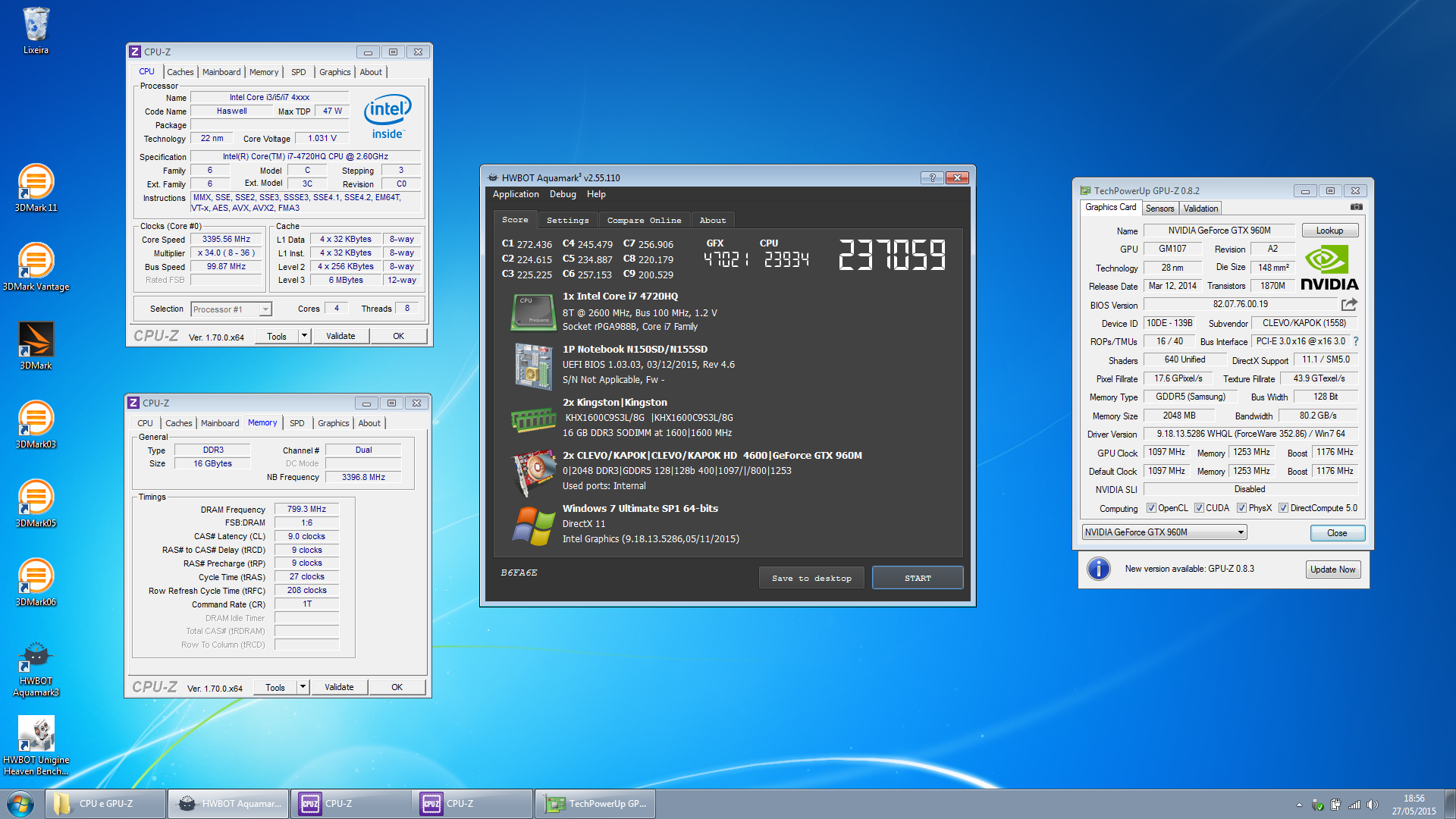Screen dimensions: 1456x819
Task: Click the Tools button in top CPU-Z
Action: click(276, 336)
